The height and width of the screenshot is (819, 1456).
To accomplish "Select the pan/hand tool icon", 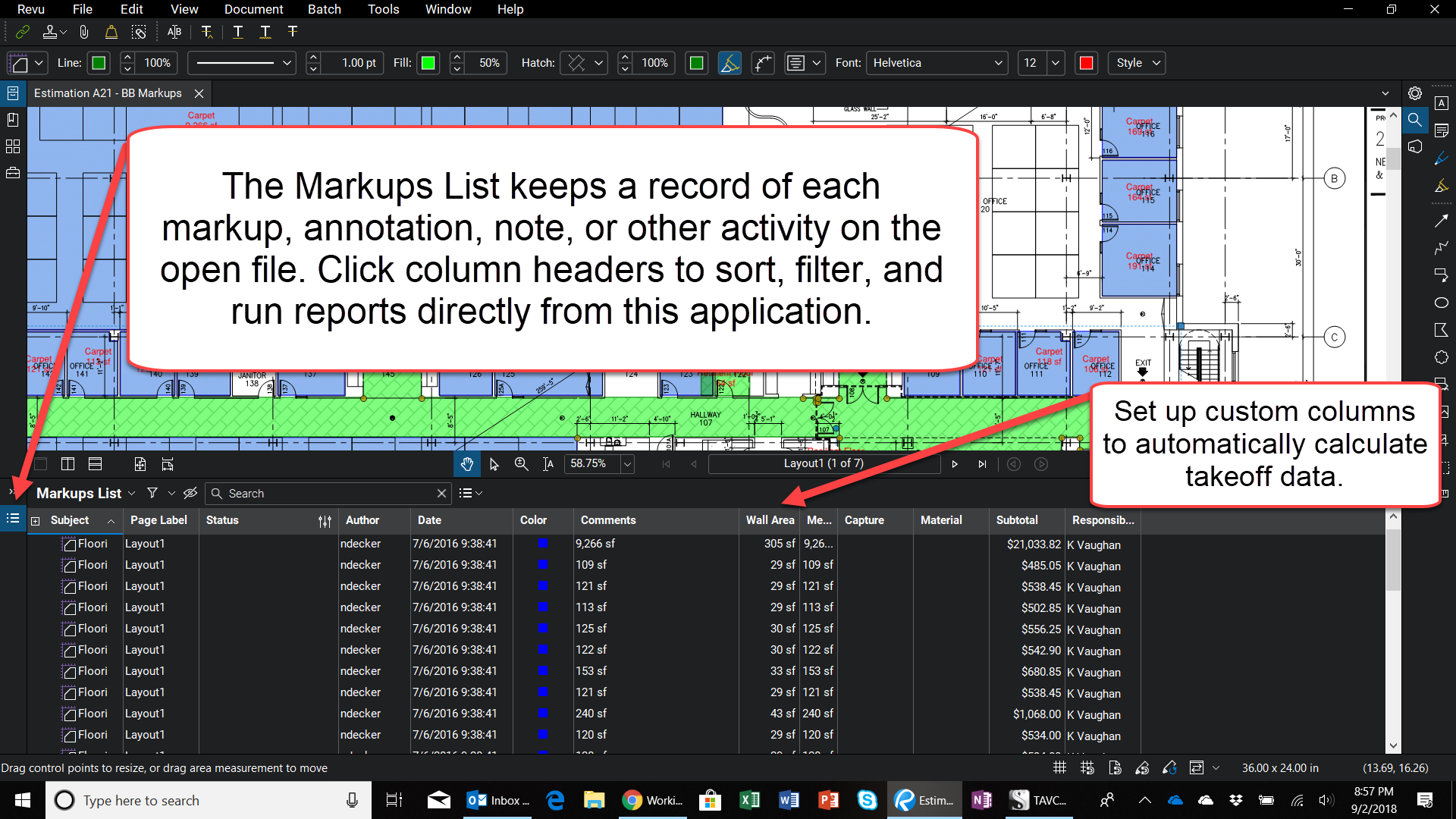I will (x=466, y=464).
